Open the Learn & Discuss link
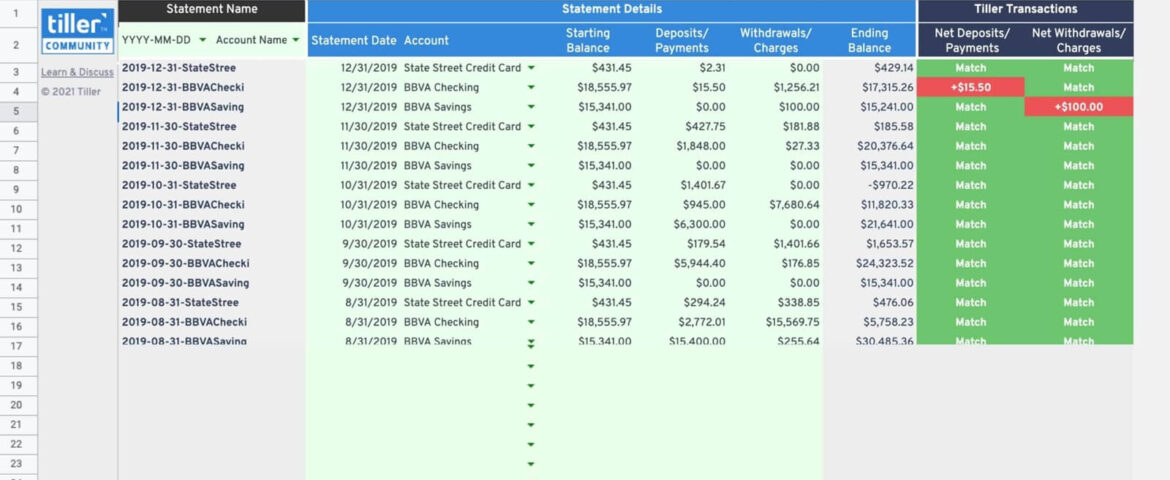This screenshot has width=1170, height=480. [78, 72]
